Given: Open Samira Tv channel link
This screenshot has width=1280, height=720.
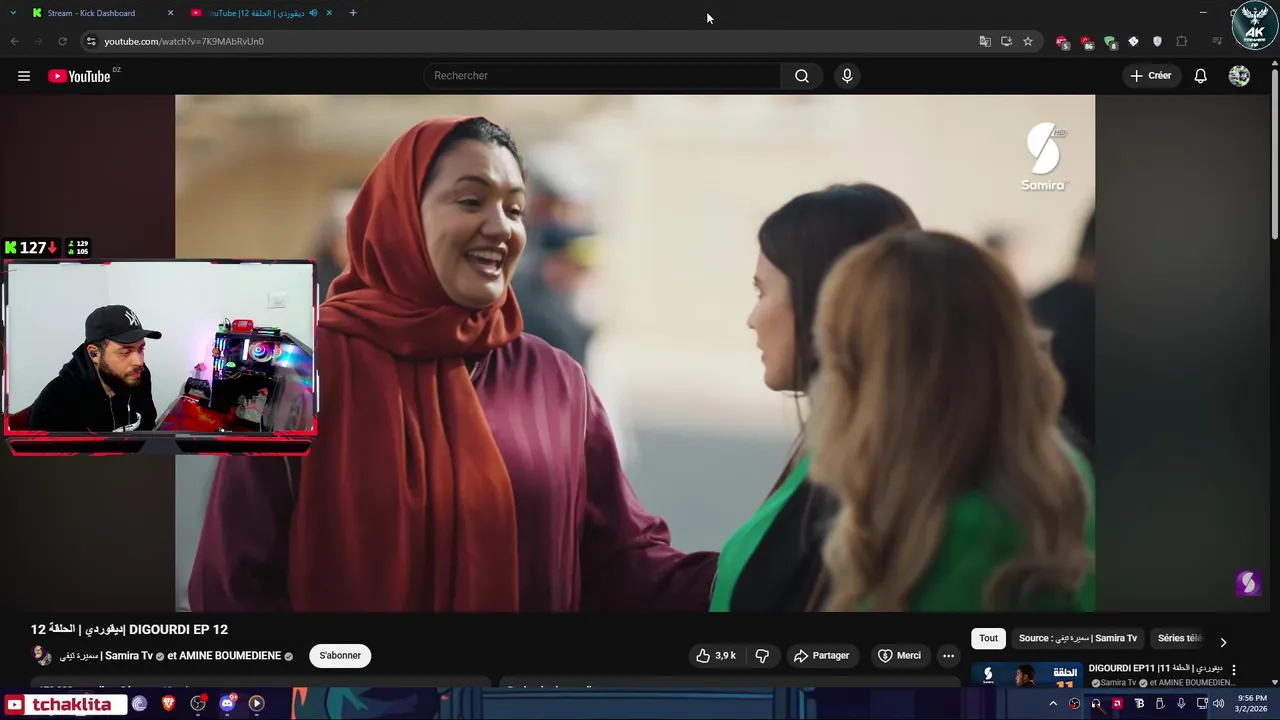Looking at the screenshot, I should 106,656.
